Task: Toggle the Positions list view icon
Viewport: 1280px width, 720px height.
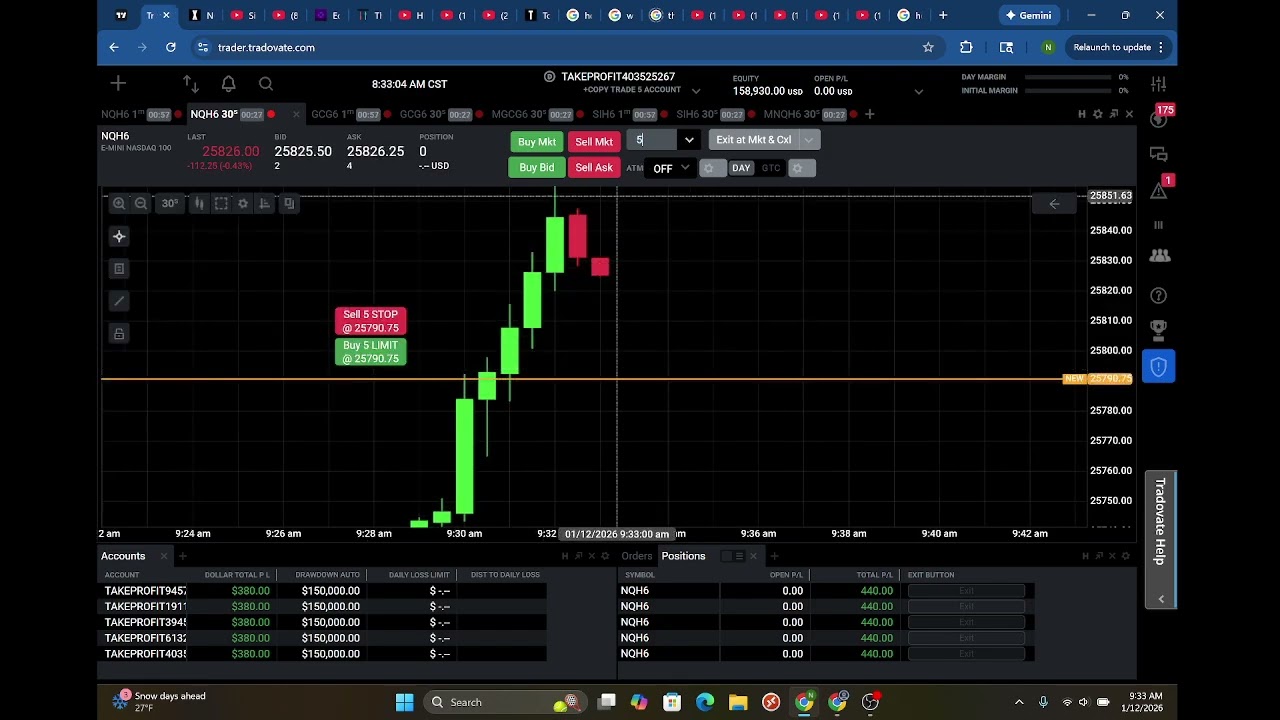Action: 739,556
